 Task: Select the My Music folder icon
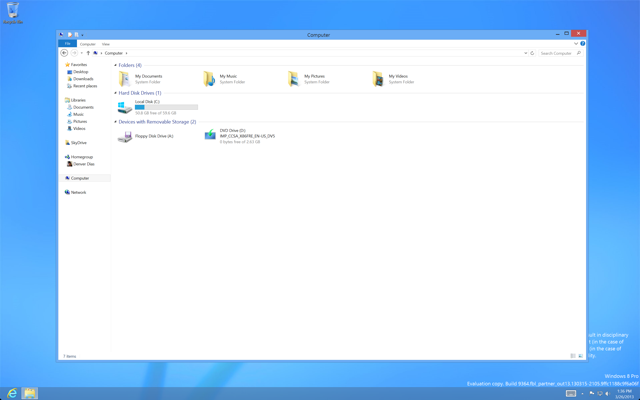coord(209,79)
